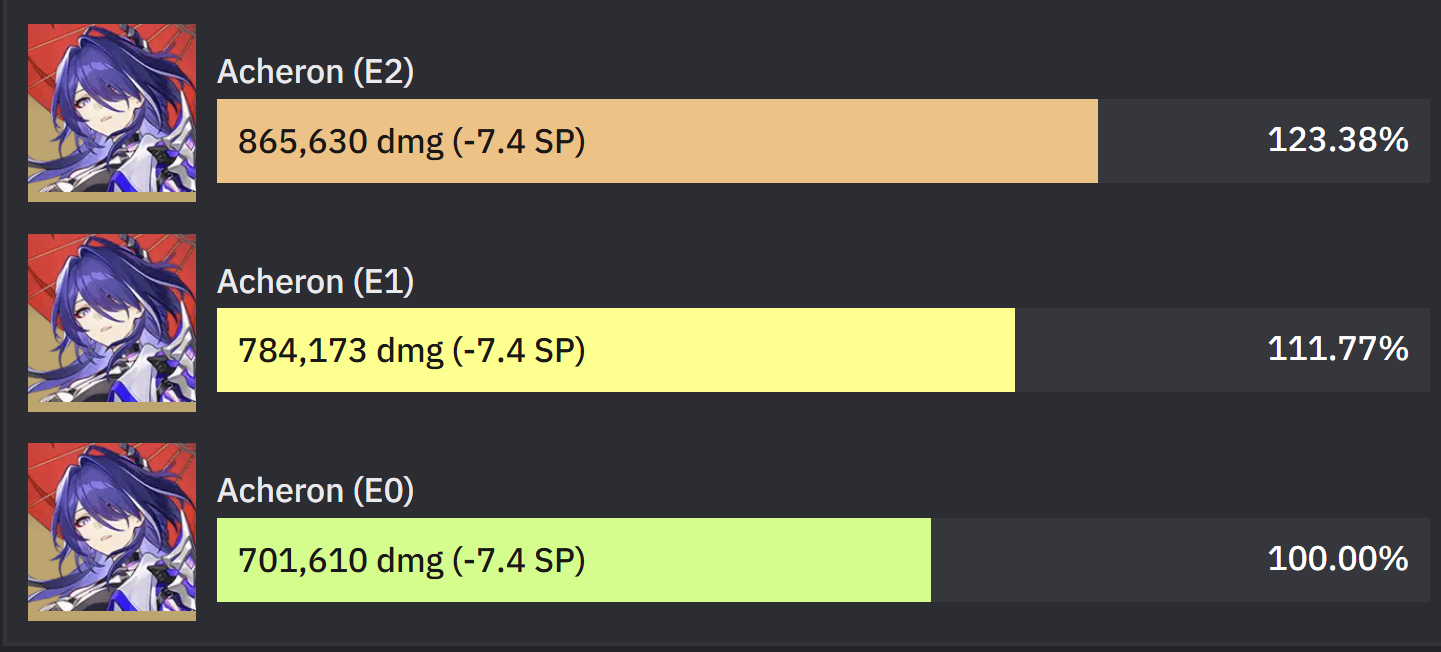Click the Acheron (E2) name label
The image size is (1441, 652).
coord(316,72)
